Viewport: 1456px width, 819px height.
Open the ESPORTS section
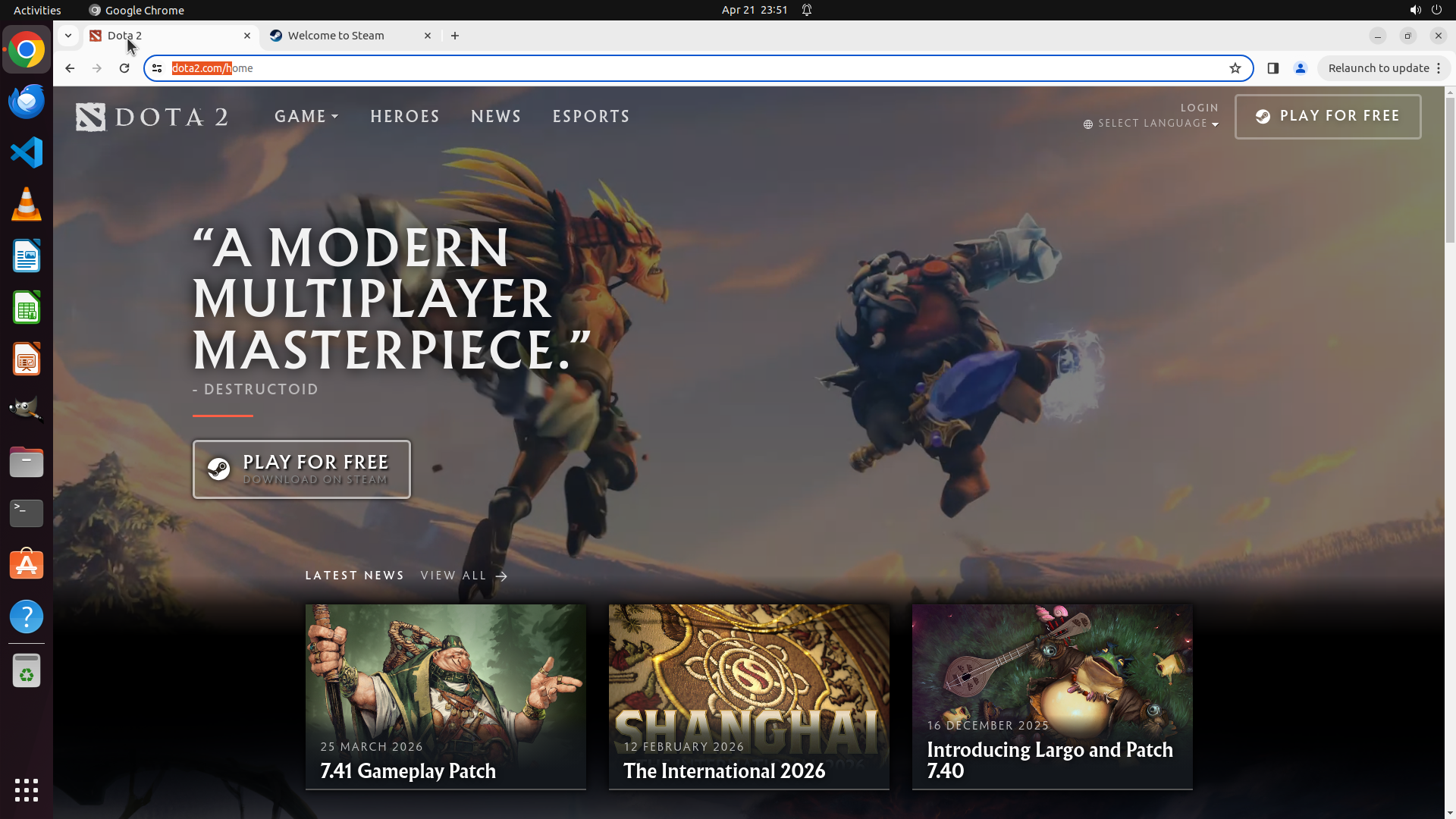click(591, 117)
